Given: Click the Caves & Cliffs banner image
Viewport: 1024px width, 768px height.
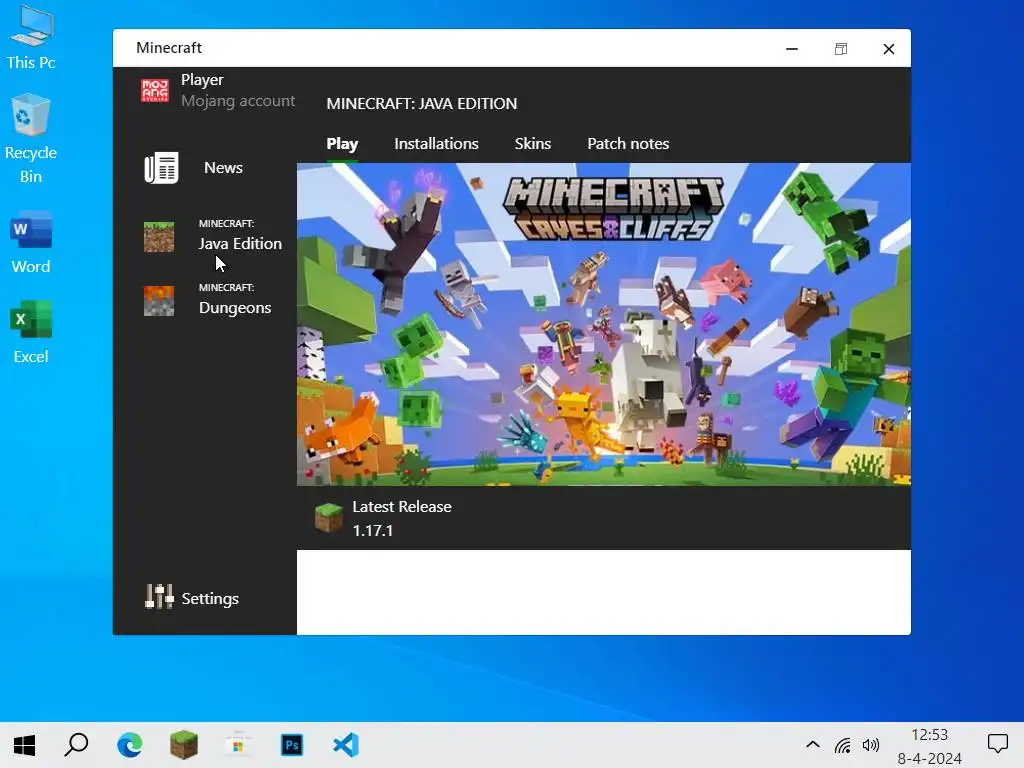Looking at the screenshot, I should tap(604, 325).
